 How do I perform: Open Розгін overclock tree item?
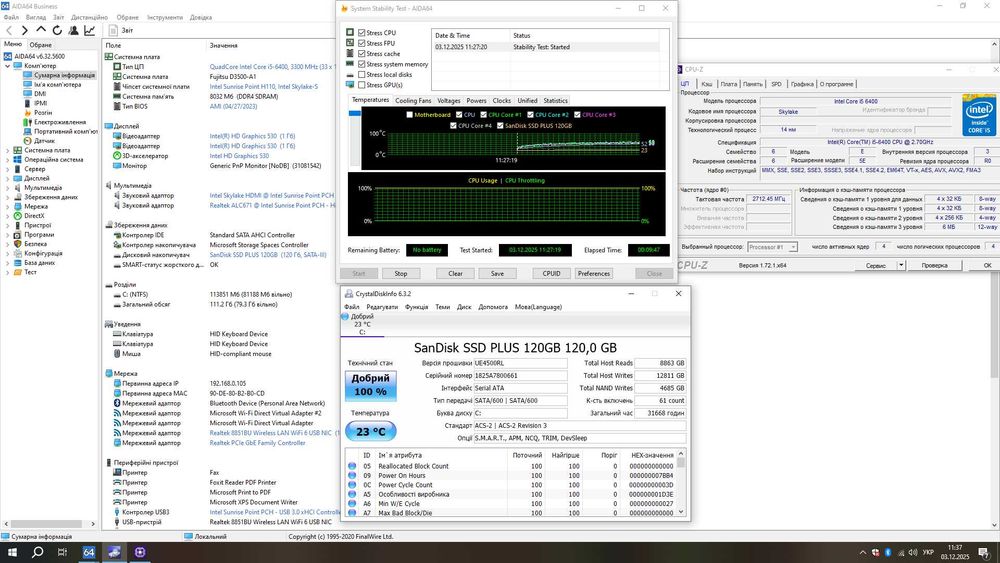click(43, 113)
